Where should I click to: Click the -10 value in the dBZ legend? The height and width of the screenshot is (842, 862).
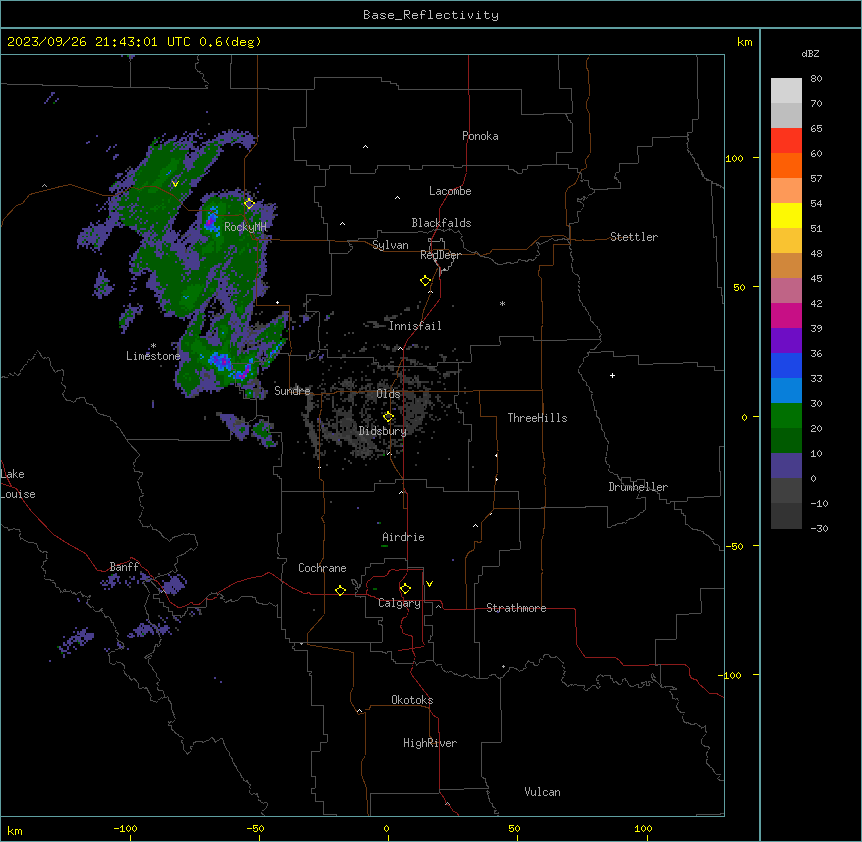coord(819,503)
